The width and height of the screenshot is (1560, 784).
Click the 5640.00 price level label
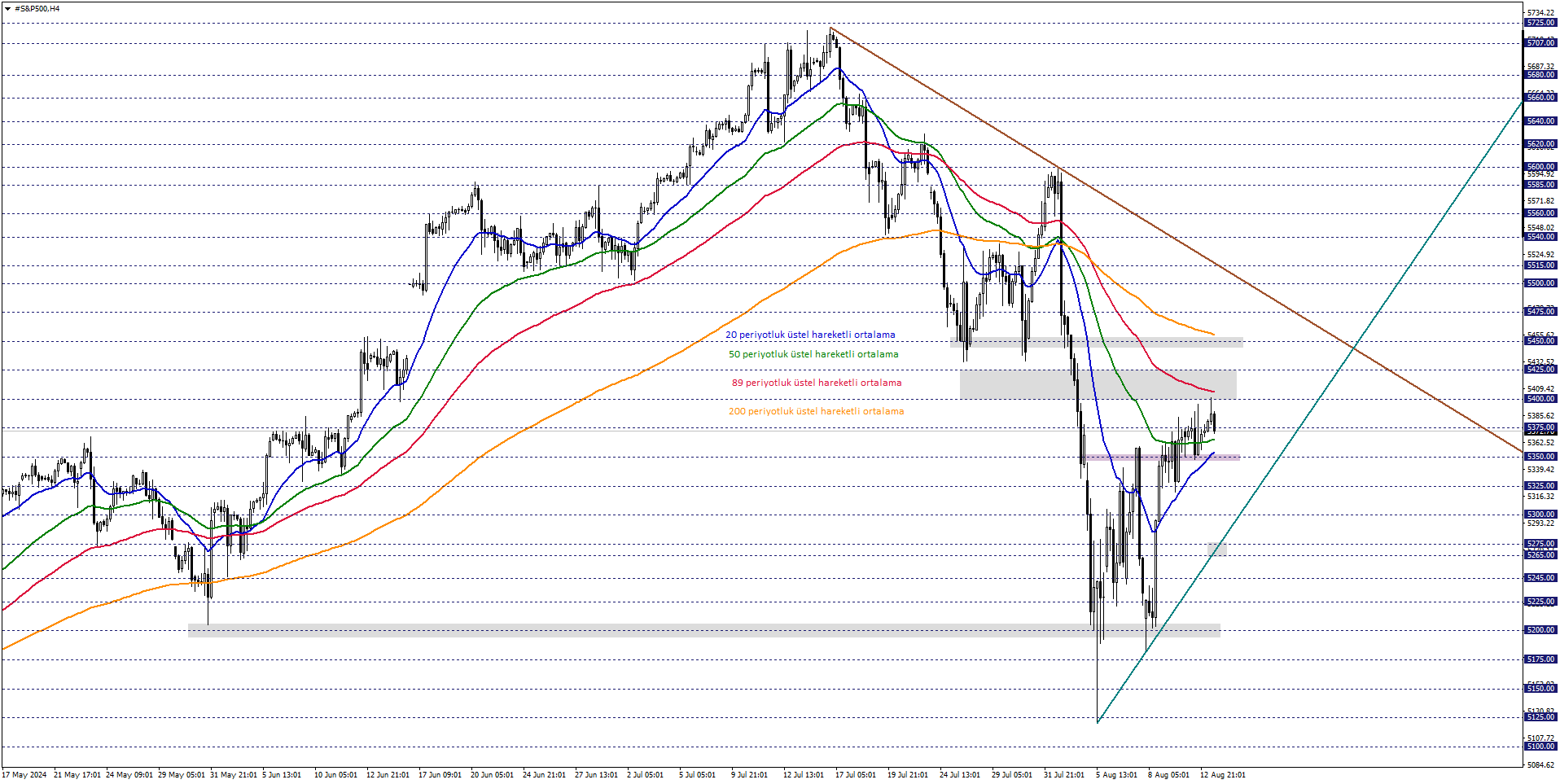tap(1540, 121)
